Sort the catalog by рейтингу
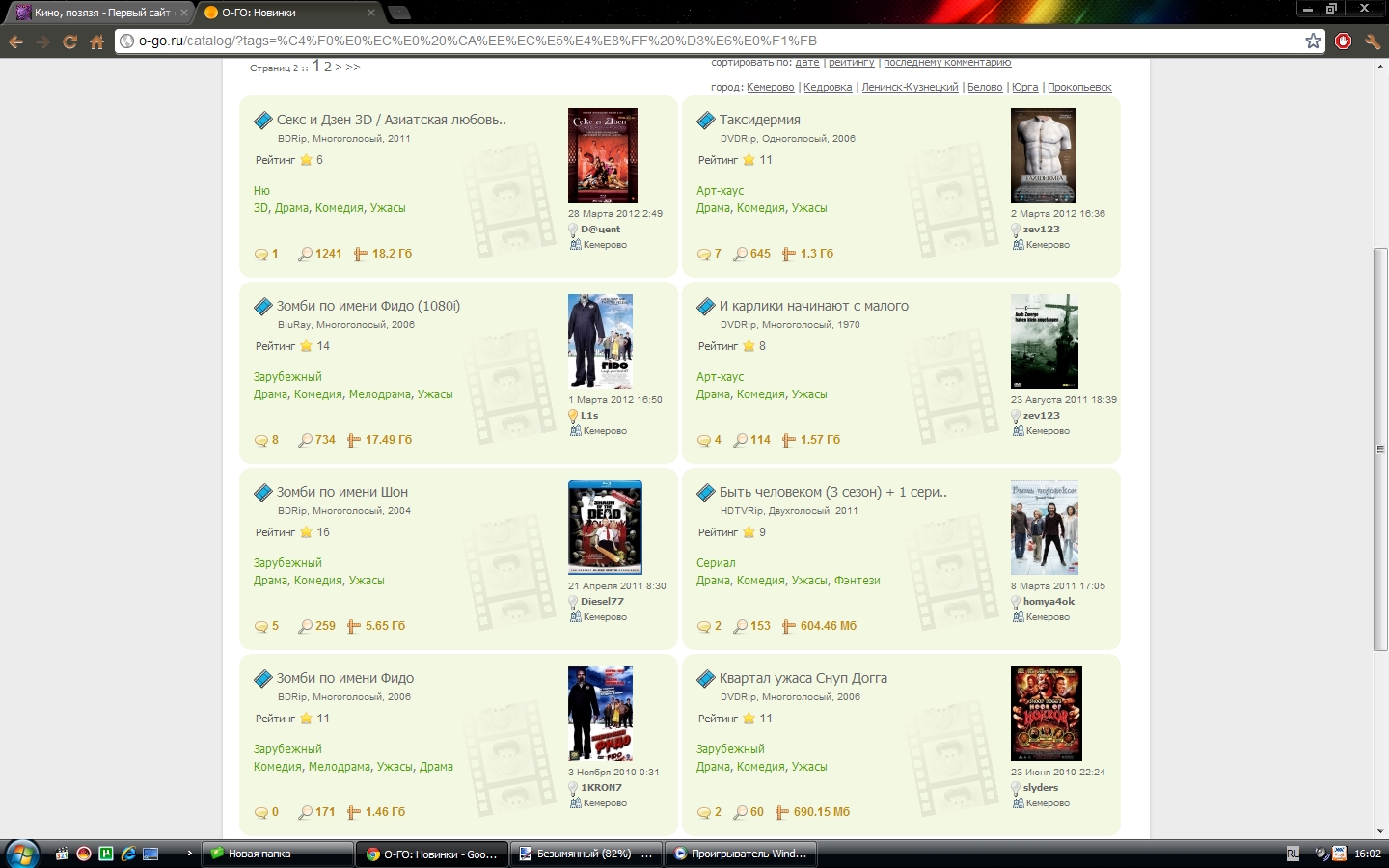 tap(852, 63)
